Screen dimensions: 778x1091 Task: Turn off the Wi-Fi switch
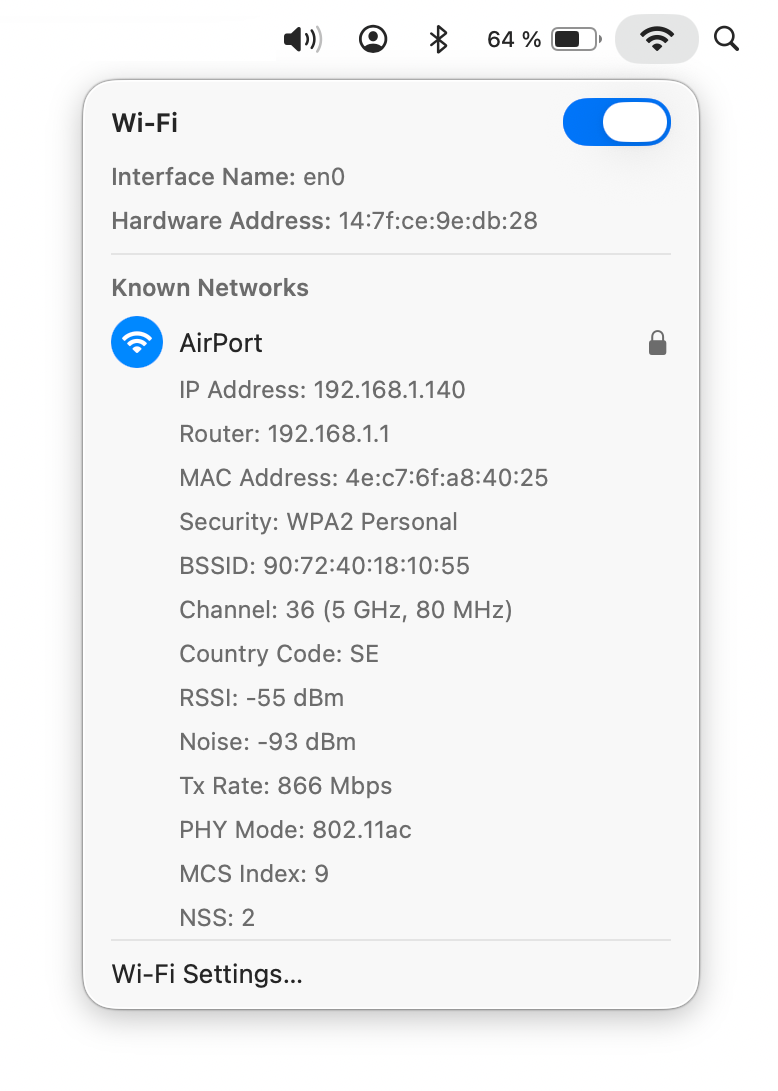point(616,122)
